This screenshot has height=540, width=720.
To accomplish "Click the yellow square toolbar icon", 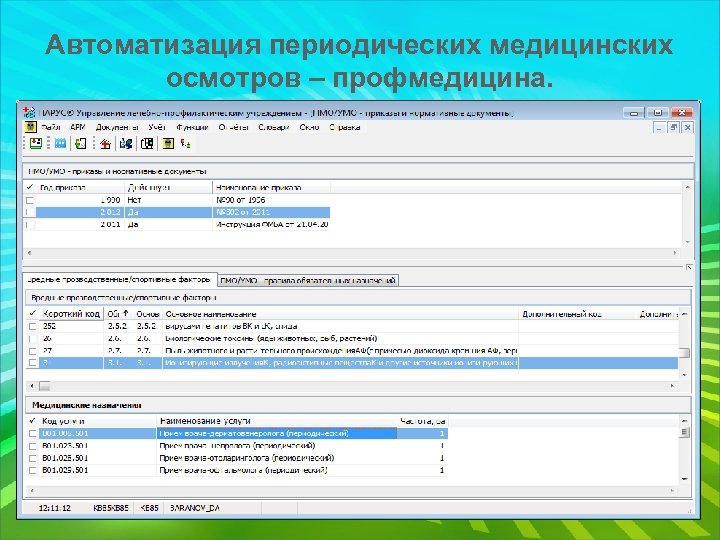I will click(x=168, y=144).
